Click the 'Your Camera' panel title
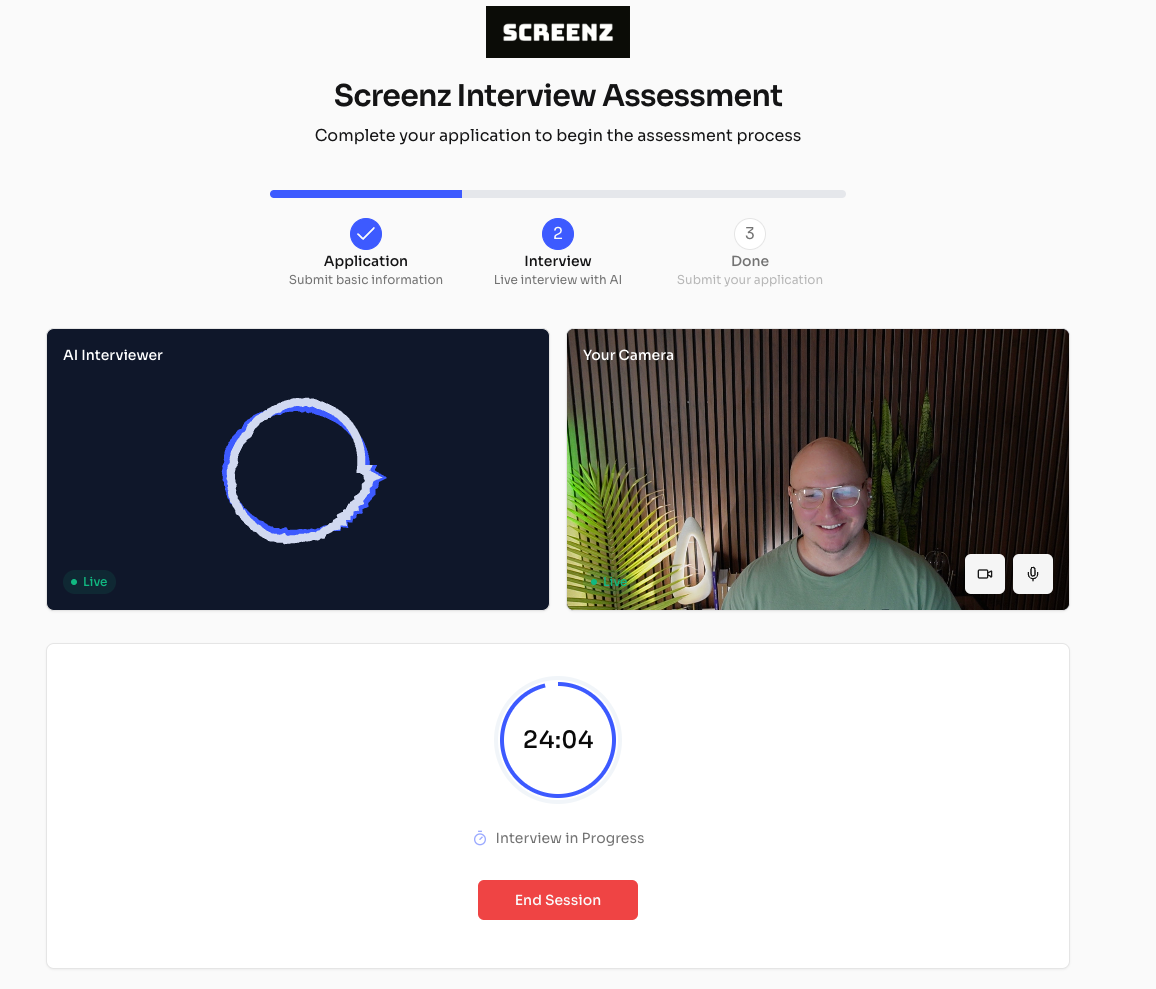The image size is (1156, 989). pos(628,355)
